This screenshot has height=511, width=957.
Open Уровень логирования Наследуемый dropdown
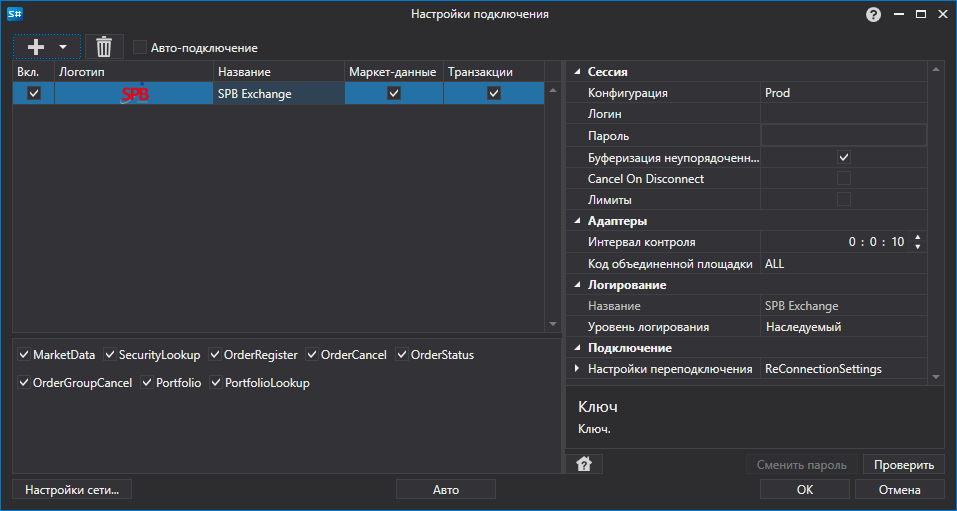843,327
